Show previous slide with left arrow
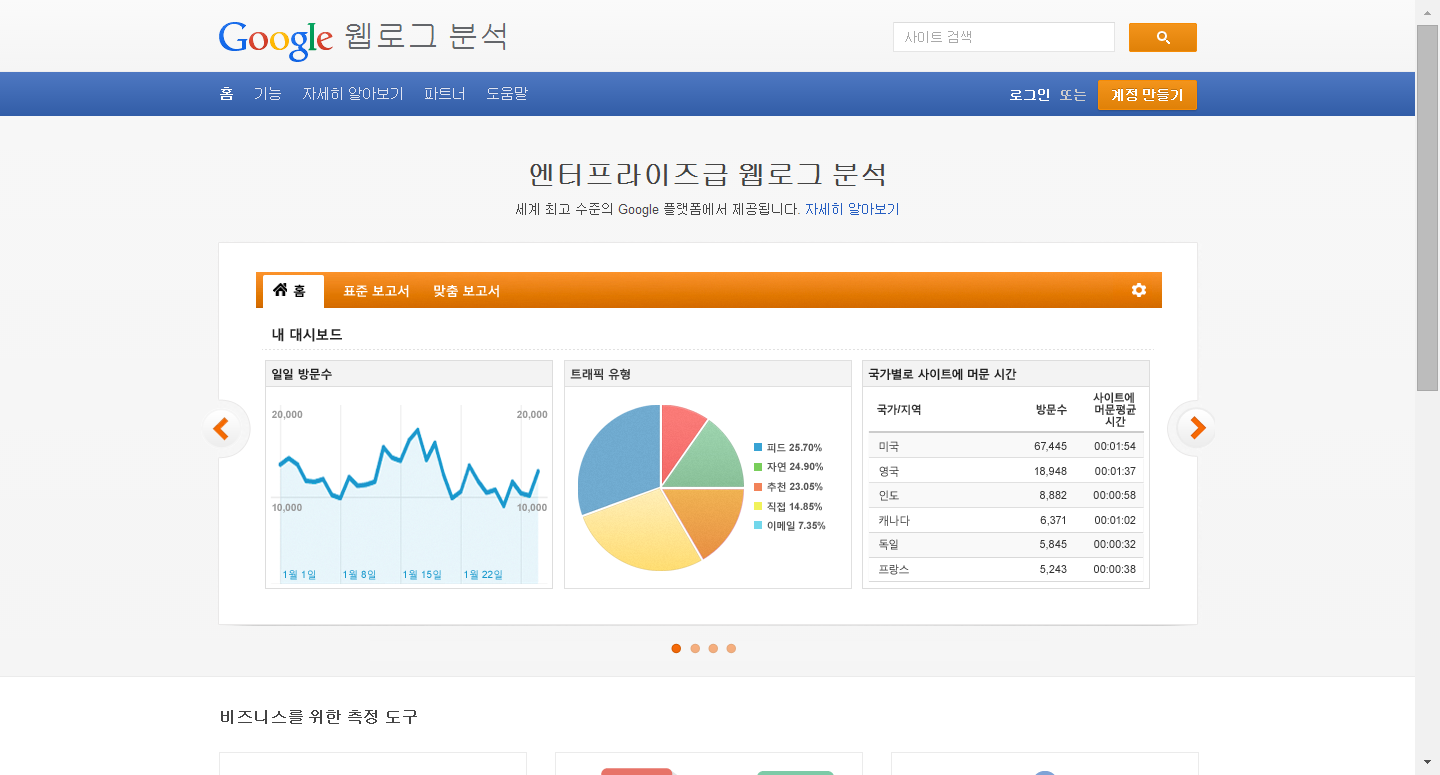The width and height of the screenshot is (1440, 775). pyautogui.click(x=221, y=429)
